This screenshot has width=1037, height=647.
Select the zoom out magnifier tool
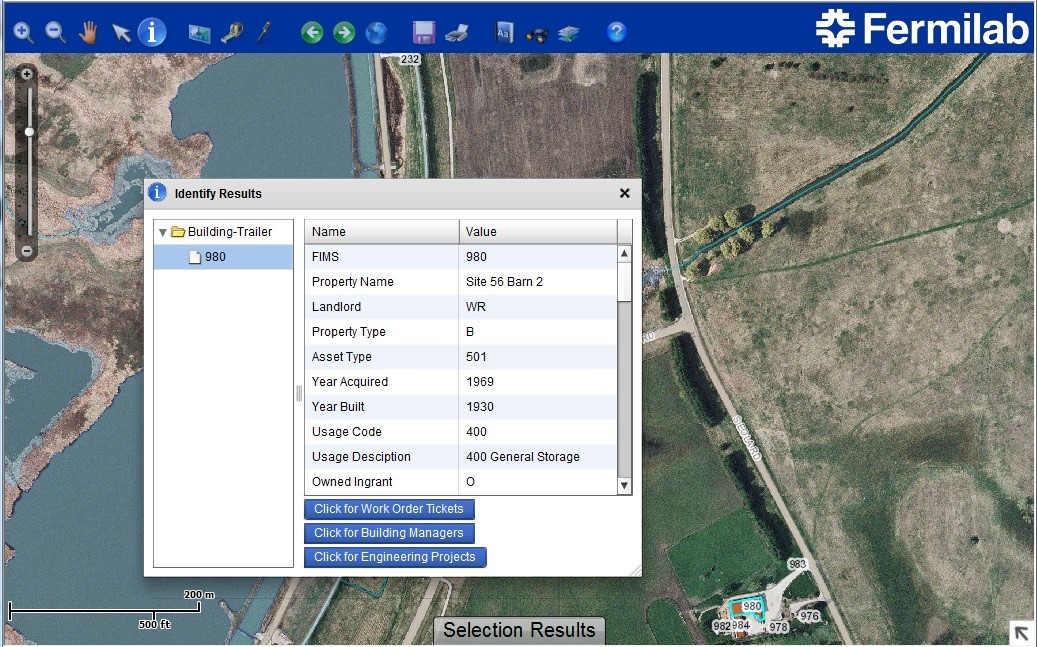[x=56, y=33]
